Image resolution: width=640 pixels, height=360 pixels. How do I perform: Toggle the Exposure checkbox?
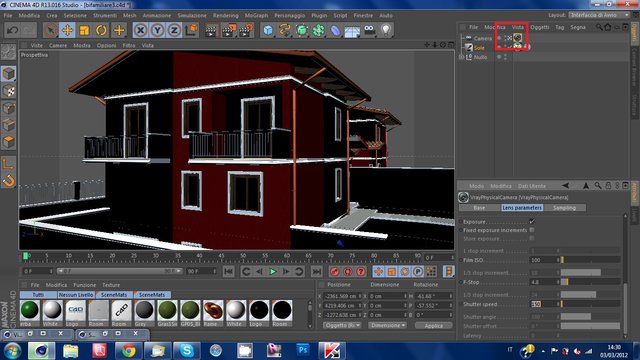pos(532,222)
